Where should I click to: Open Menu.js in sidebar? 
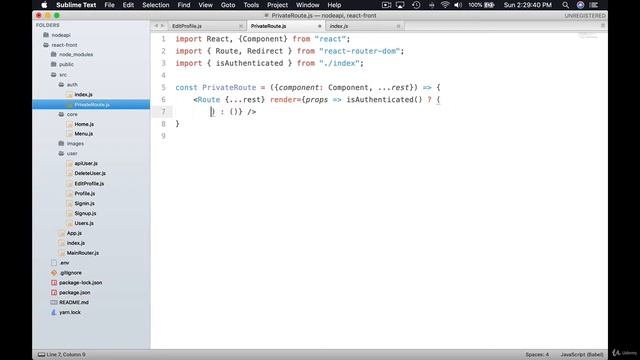click(x=83, y=134)
